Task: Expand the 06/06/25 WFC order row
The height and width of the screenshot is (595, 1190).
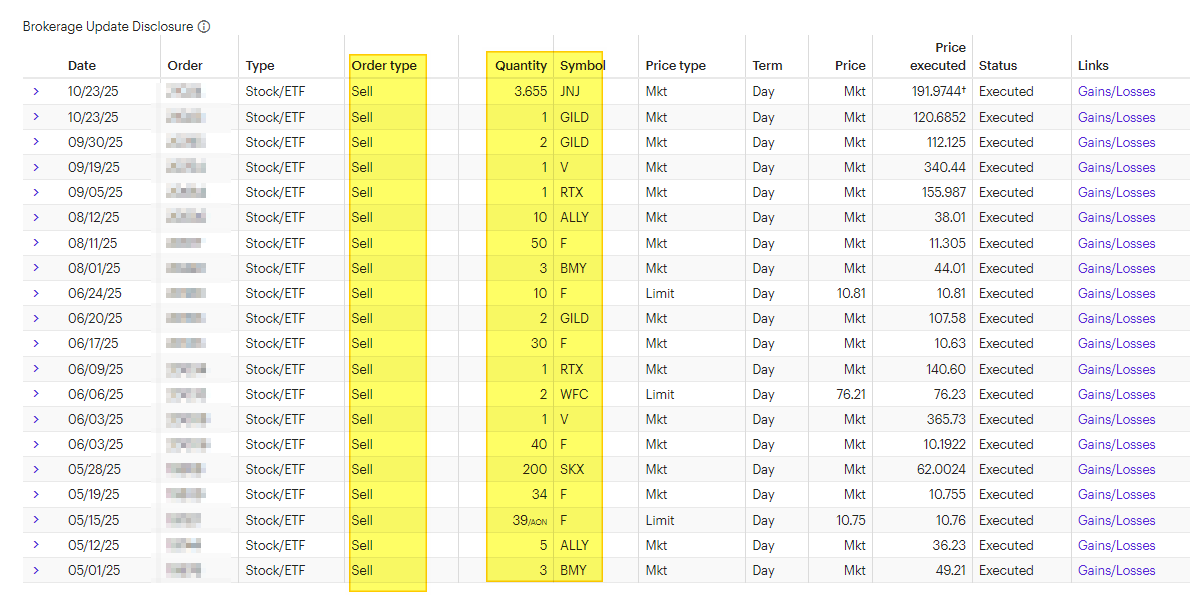Action: coord(36,394)
